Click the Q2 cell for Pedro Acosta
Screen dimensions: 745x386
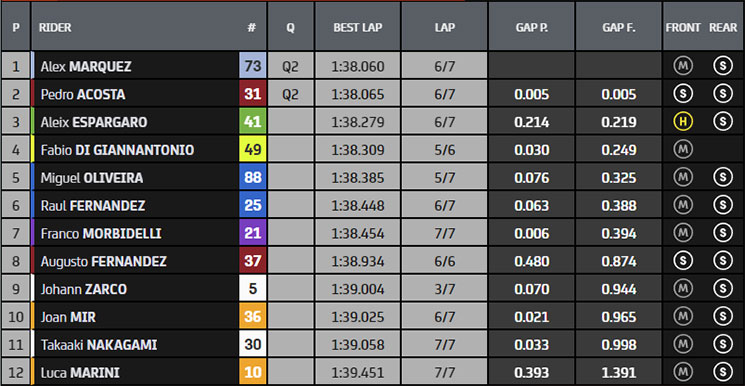290,94
